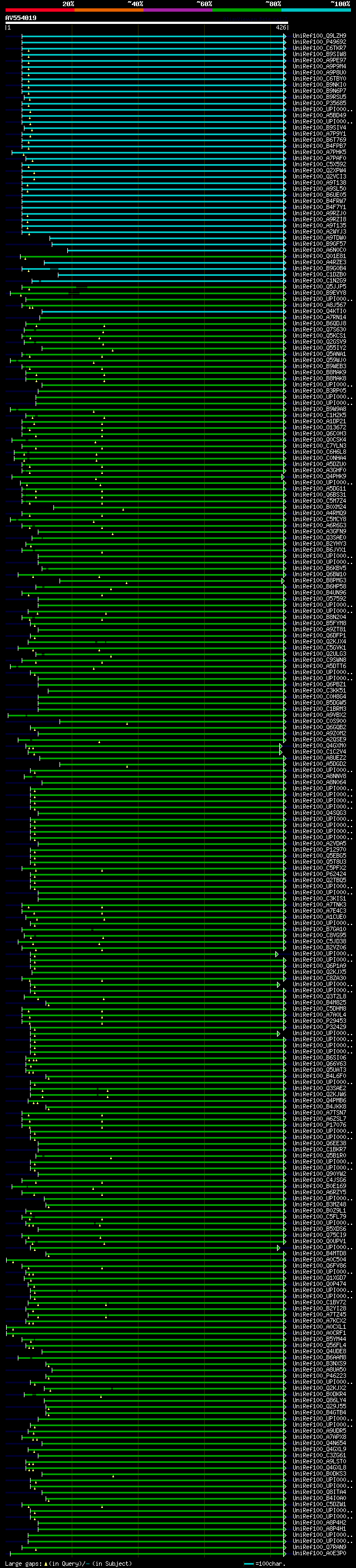Select hit UniRef100_B4FPB7
The height and width of the screenshot is (1568, 356).
[319, 146]
